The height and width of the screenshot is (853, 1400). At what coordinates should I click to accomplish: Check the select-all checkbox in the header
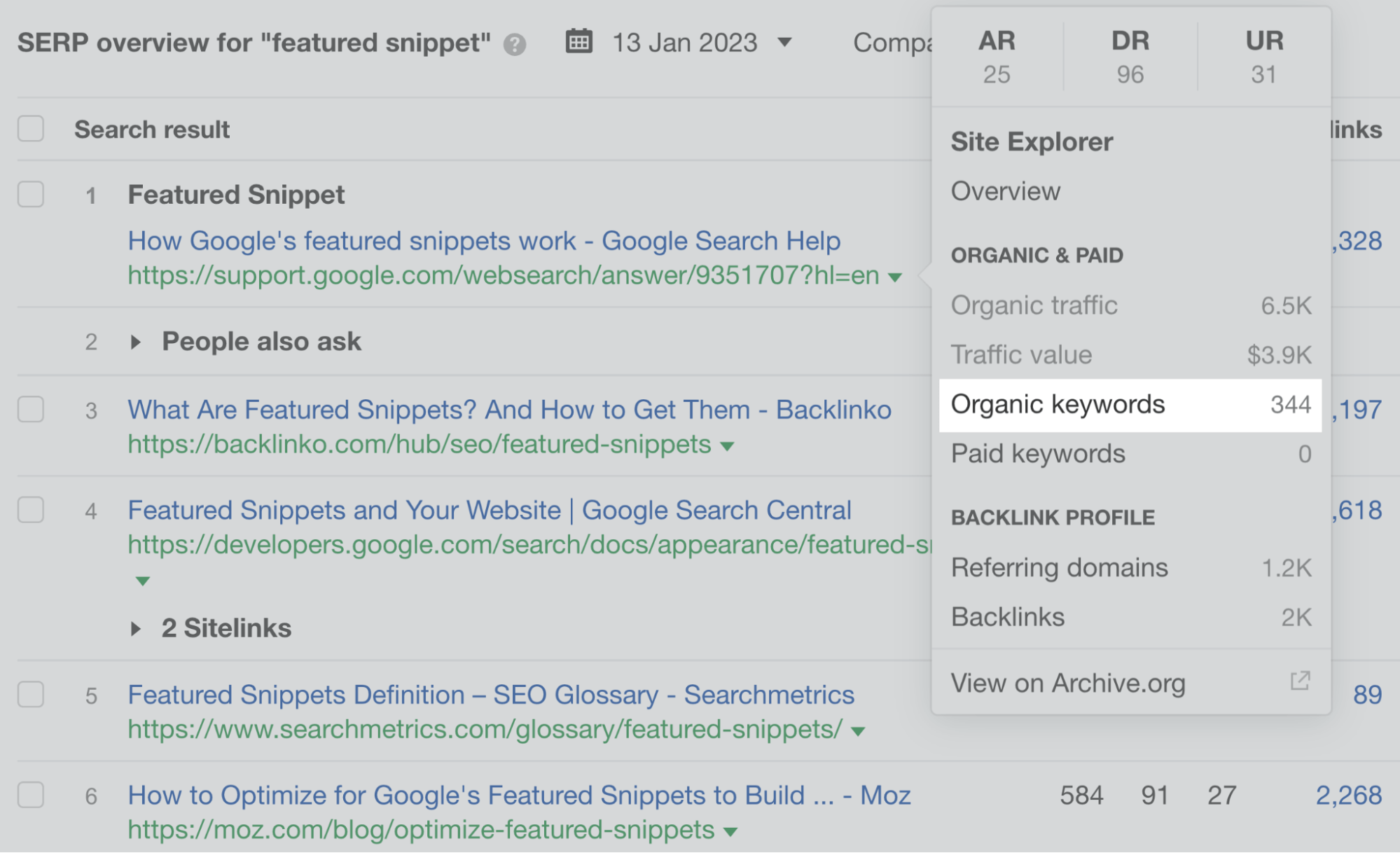click(31, 129)
